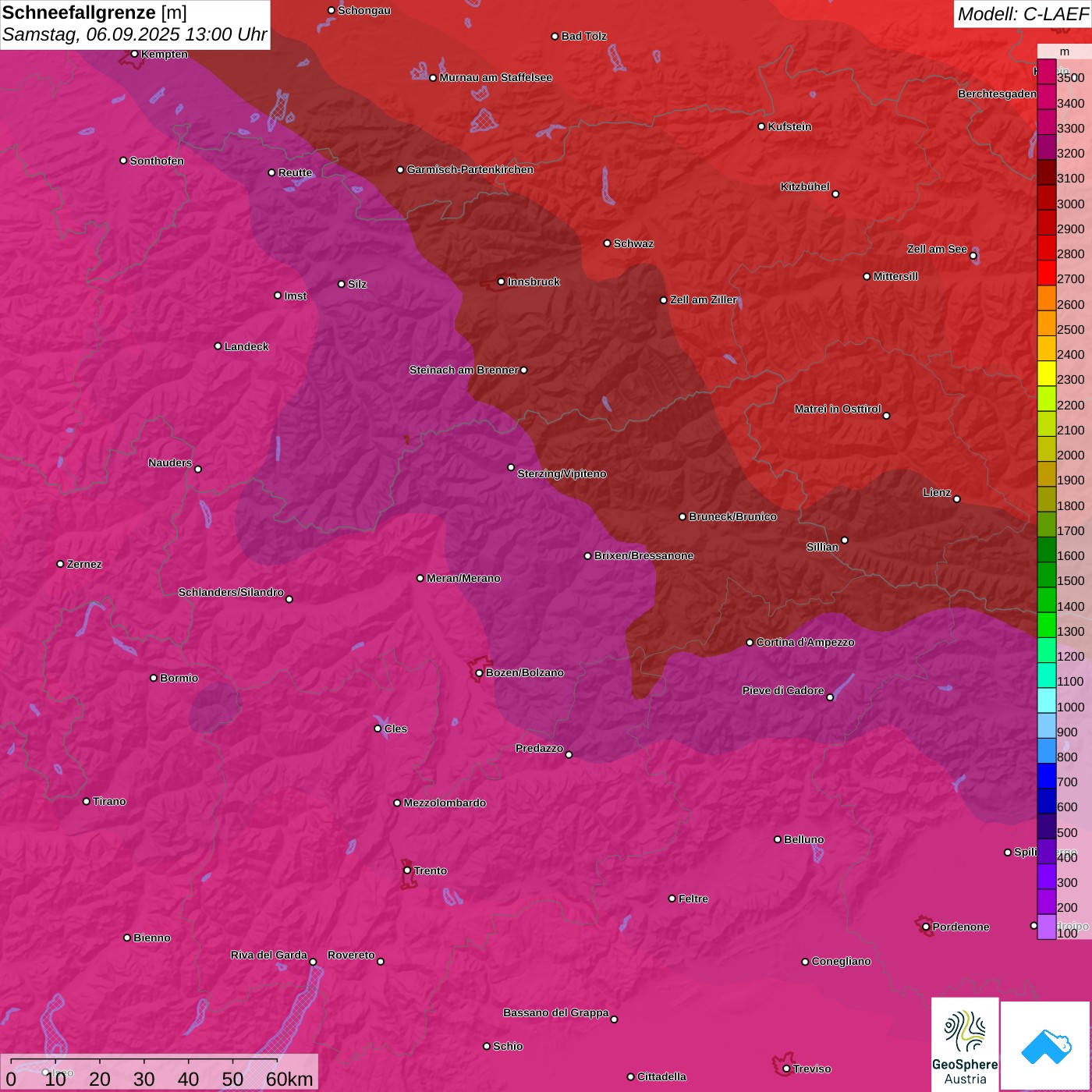Image resolution: width=1092 pixels, height=1092 pixels.
Task: Click the Bruneck/Brunico label
Action: click(x=732, y=516)
